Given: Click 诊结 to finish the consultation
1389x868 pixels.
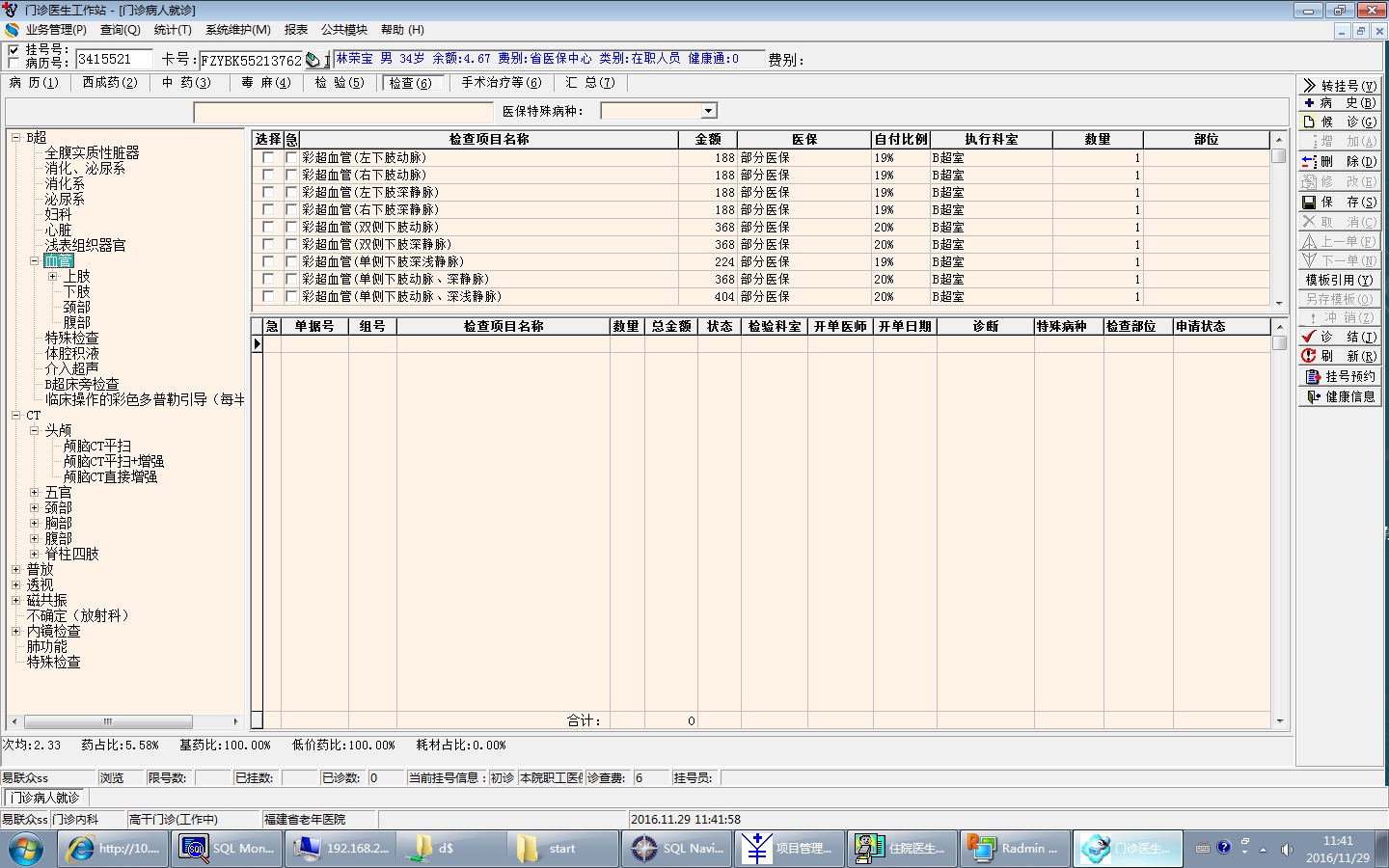Looking at the screenshot, I should (x=1340, y=337).
